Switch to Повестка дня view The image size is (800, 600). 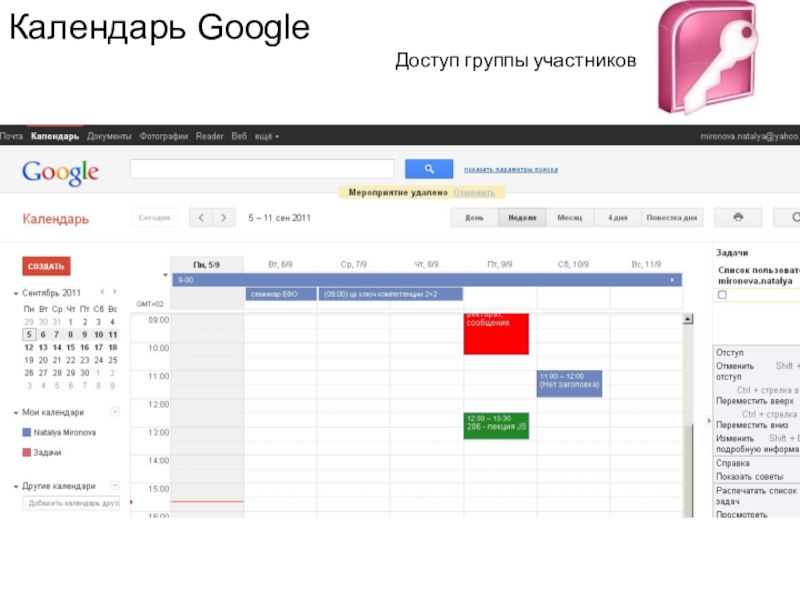tap(672, 217)
